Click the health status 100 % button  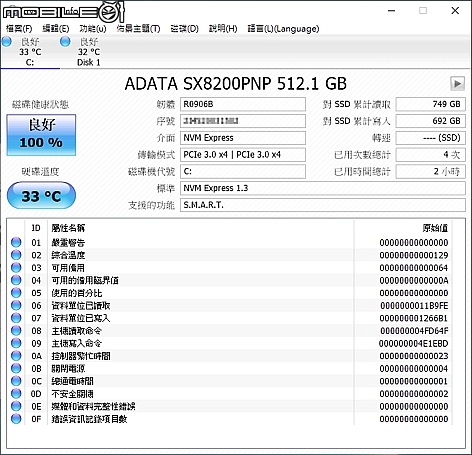point(41,135)
